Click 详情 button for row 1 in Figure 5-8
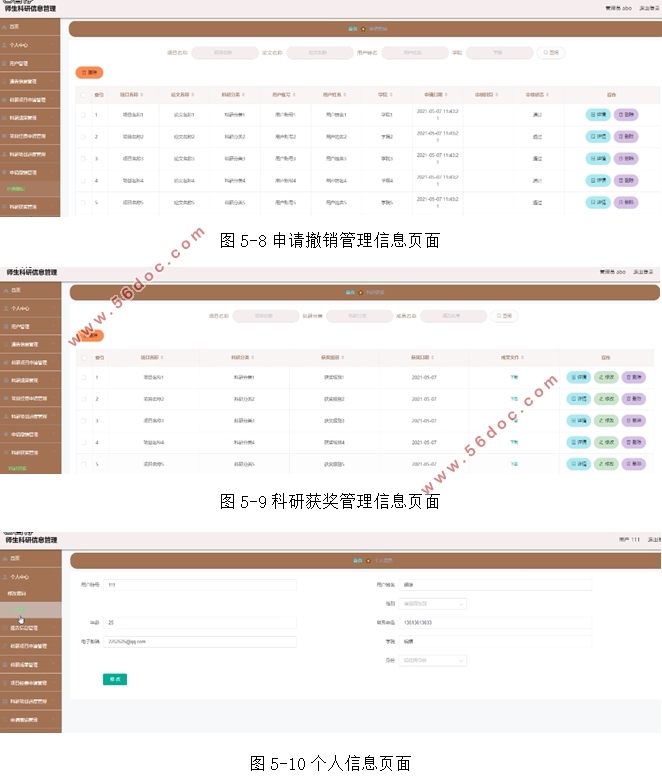 tap(598, 115)
